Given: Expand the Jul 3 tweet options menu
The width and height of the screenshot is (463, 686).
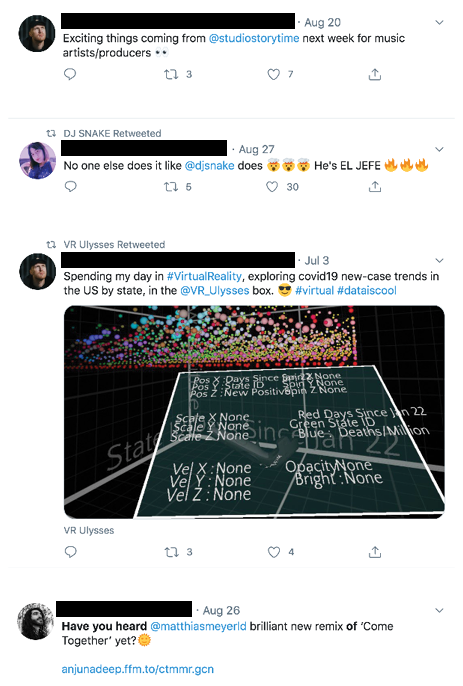Looking at the screenshot, I should [x=439, y=260].
